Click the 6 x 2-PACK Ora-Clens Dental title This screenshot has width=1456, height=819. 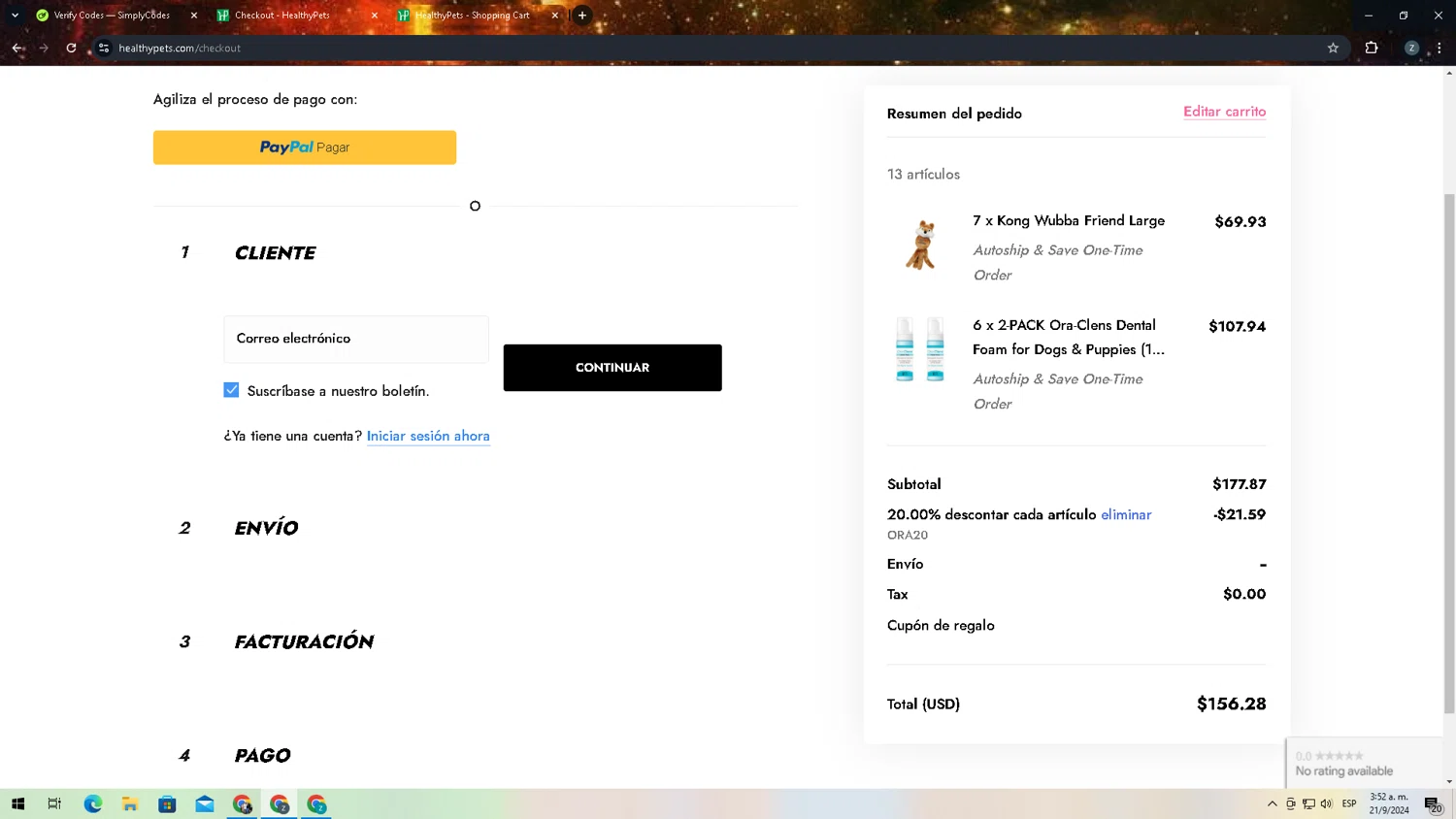click(x=1069, y=337)
